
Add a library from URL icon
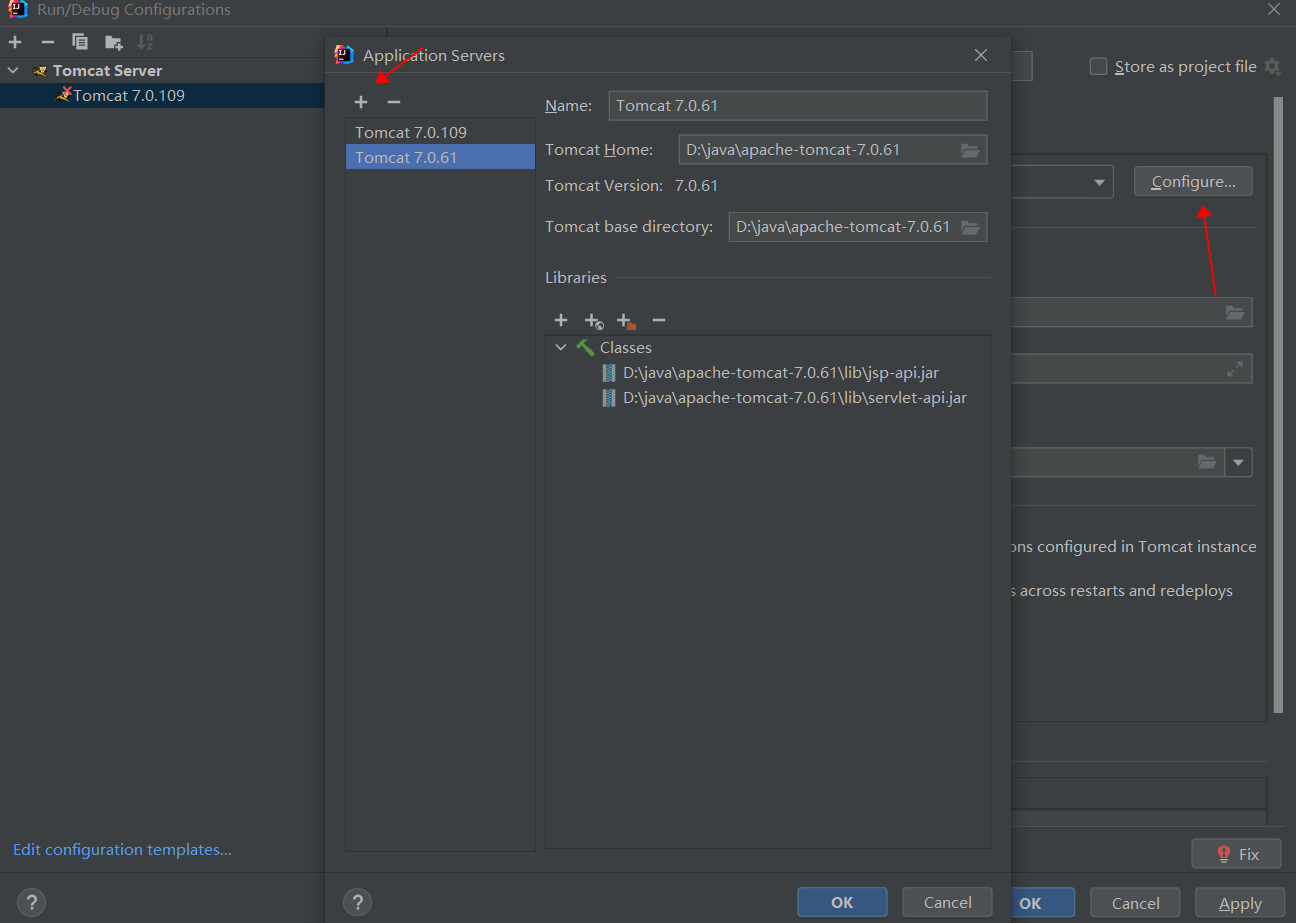594,320
